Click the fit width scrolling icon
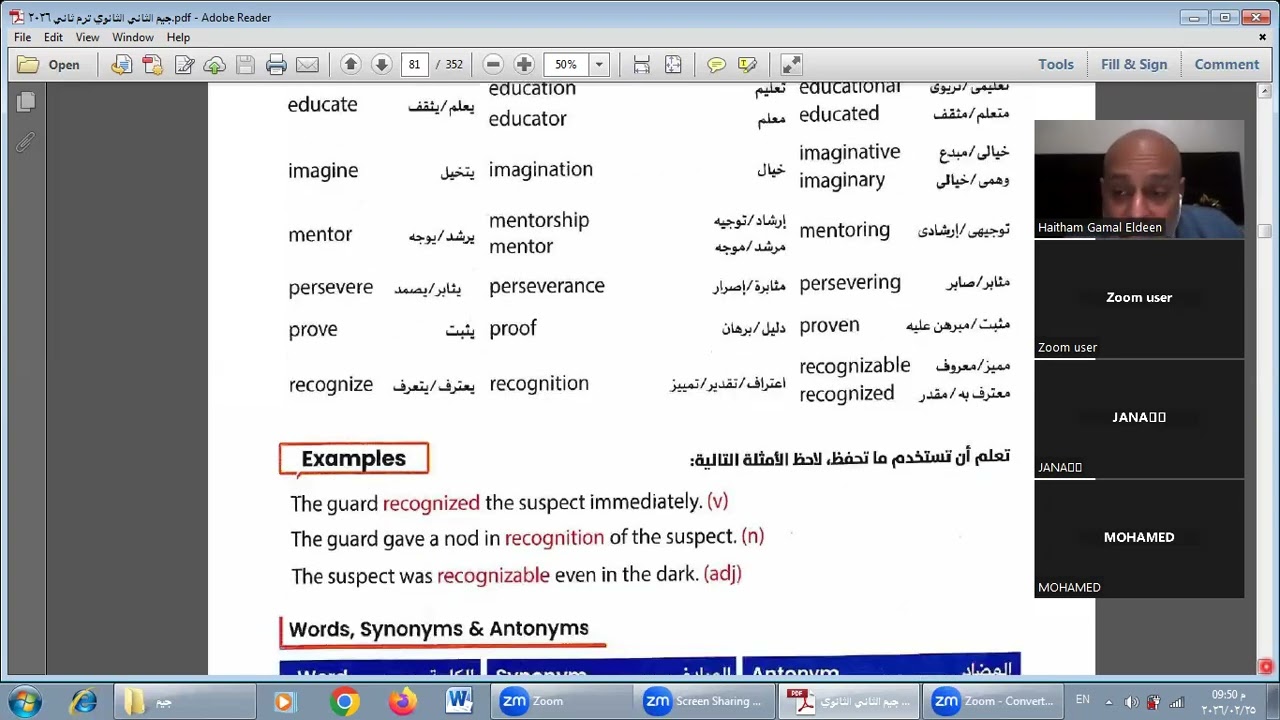This screenshot has width=1280, height=720. [642, 65]
